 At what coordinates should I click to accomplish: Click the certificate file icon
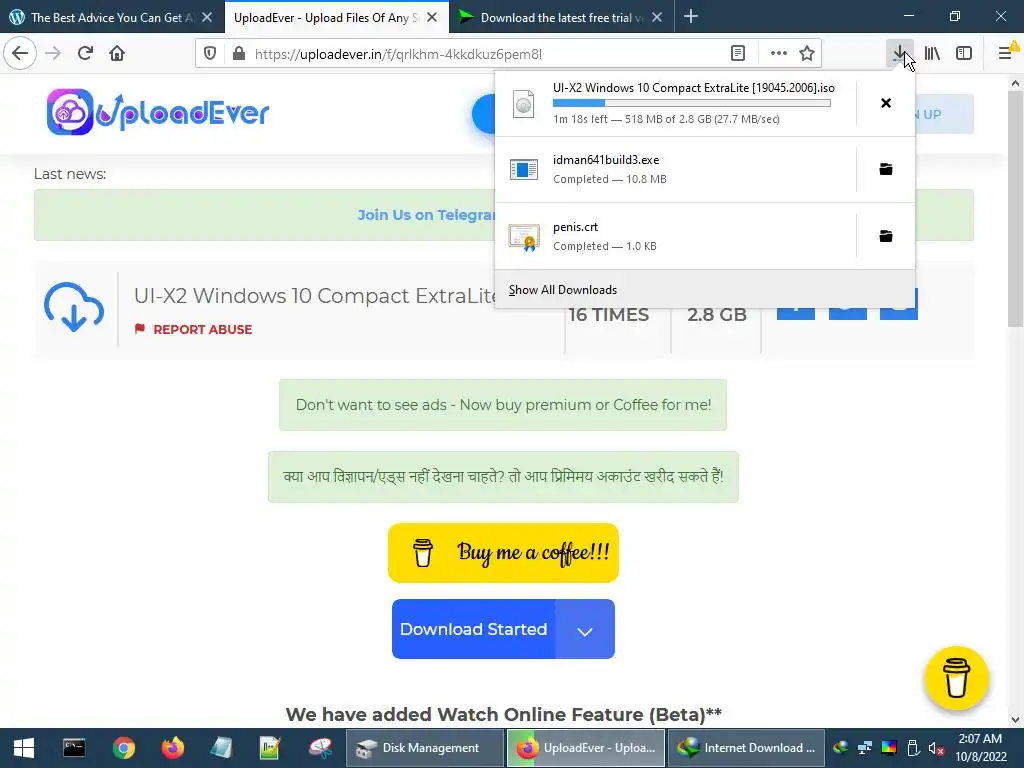[524, 237]
